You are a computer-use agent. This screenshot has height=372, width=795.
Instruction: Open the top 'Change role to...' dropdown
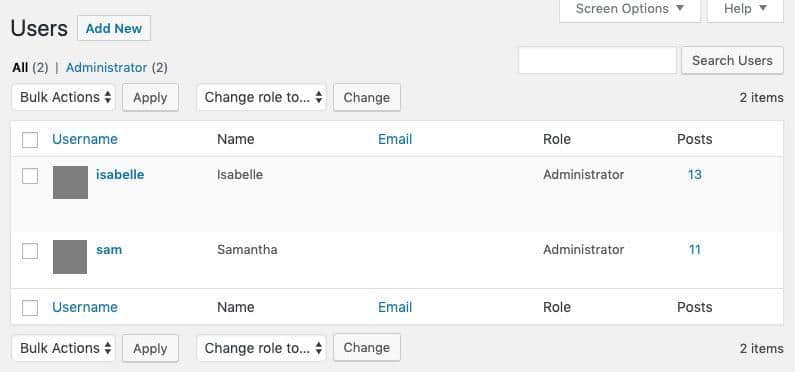[x=262, y=97]
